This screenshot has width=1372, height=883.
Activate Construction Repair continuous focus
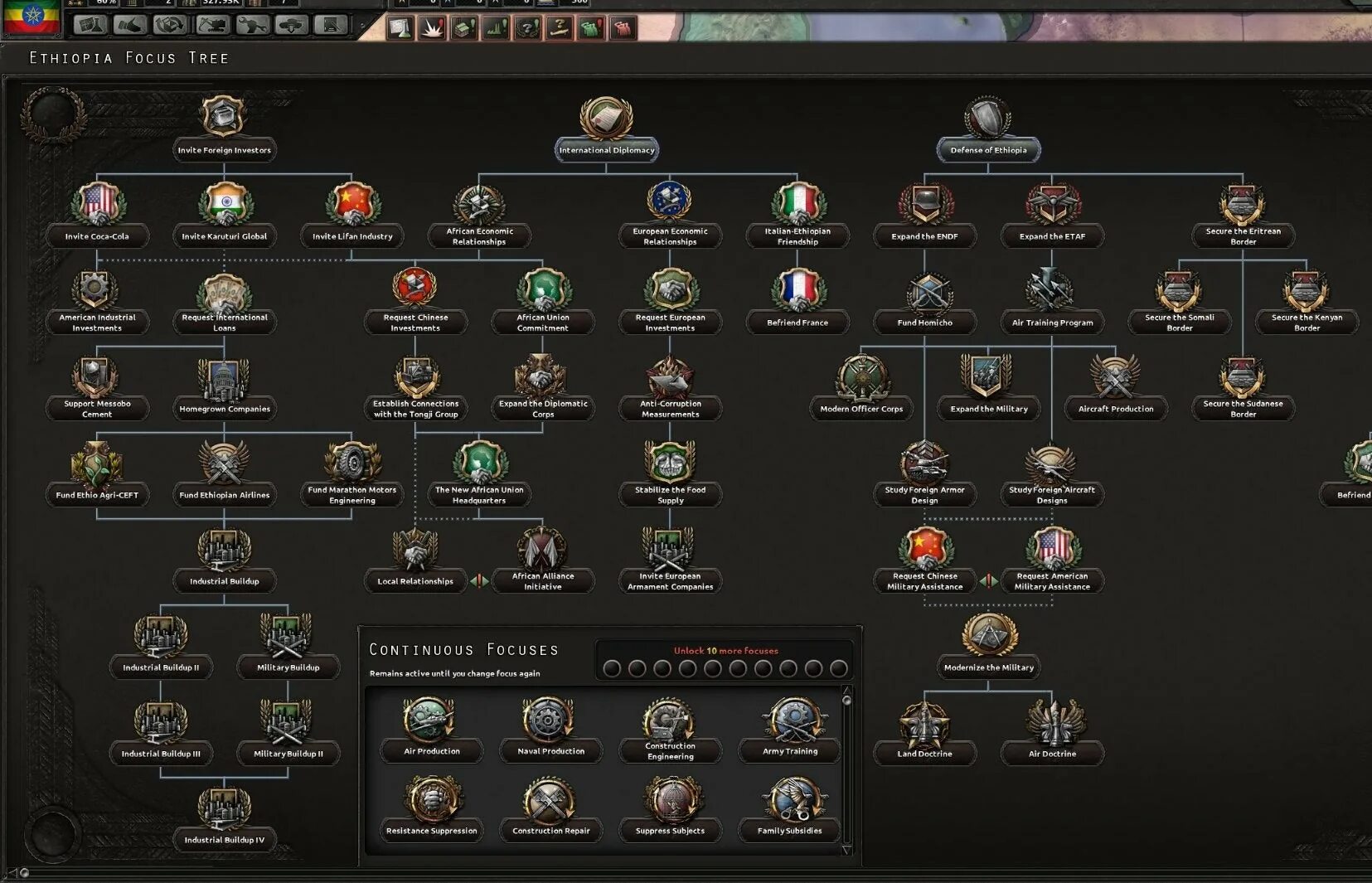click(x=550, y=809)
